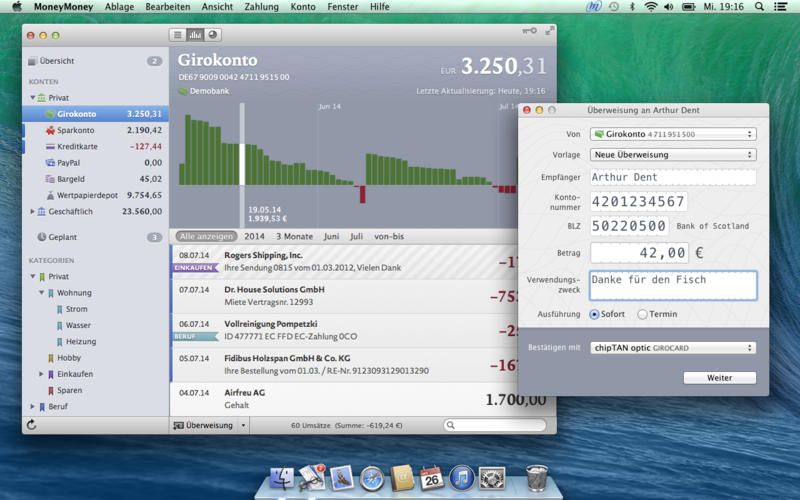Open the PayPal account in sidebar

[x=69, y=162]
